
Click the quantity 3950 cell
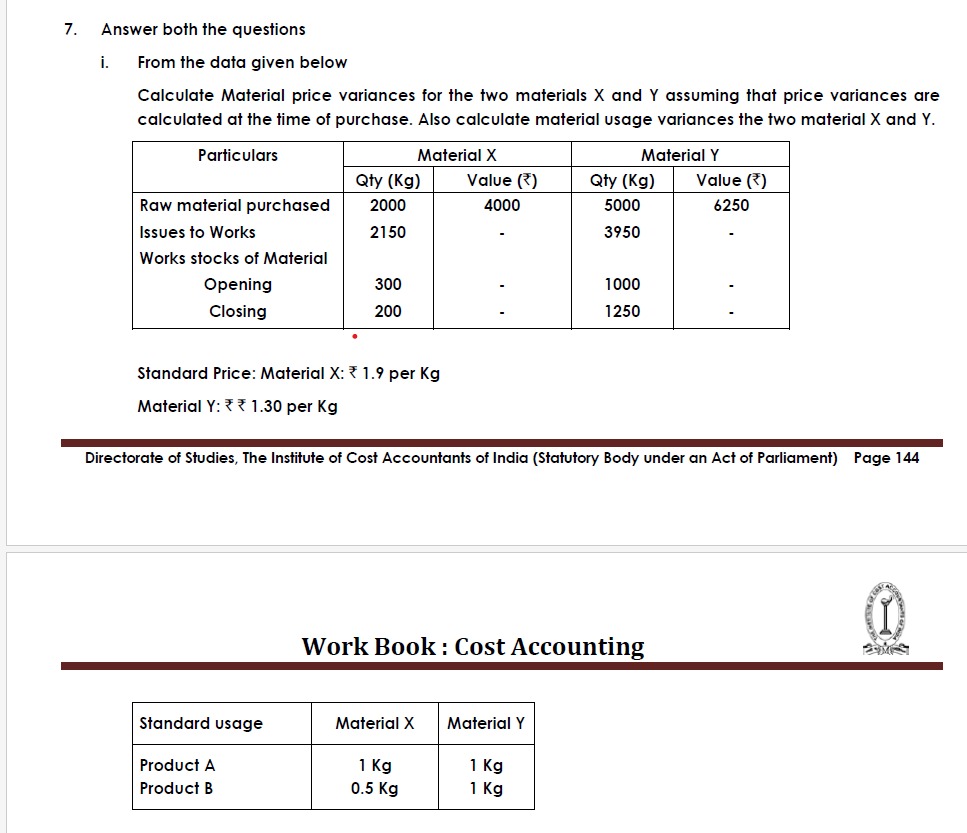pyautogui.click(x=622, y=232)
